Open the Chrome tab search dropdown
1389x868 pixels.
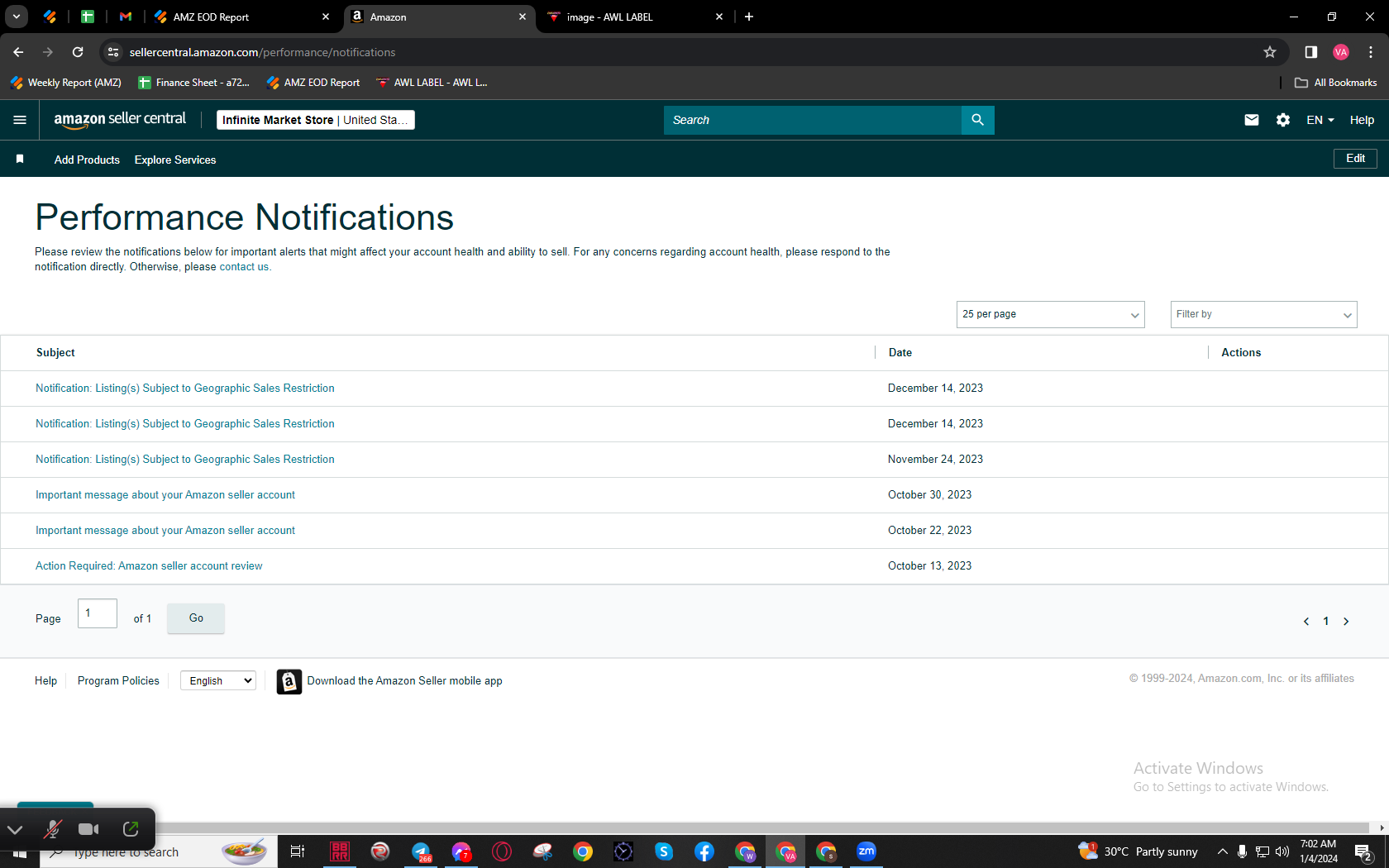click(16, 17)
